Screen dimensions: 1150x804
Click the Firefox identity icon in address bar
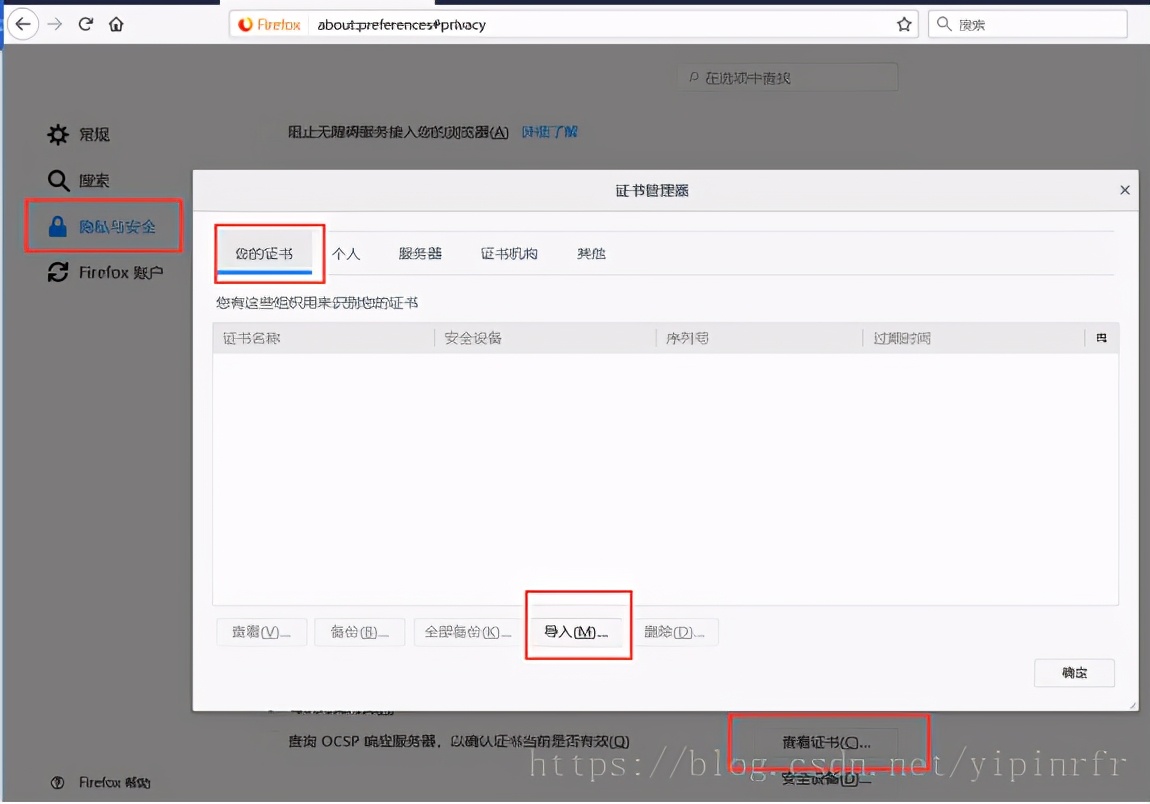click(x=269, y=24)
